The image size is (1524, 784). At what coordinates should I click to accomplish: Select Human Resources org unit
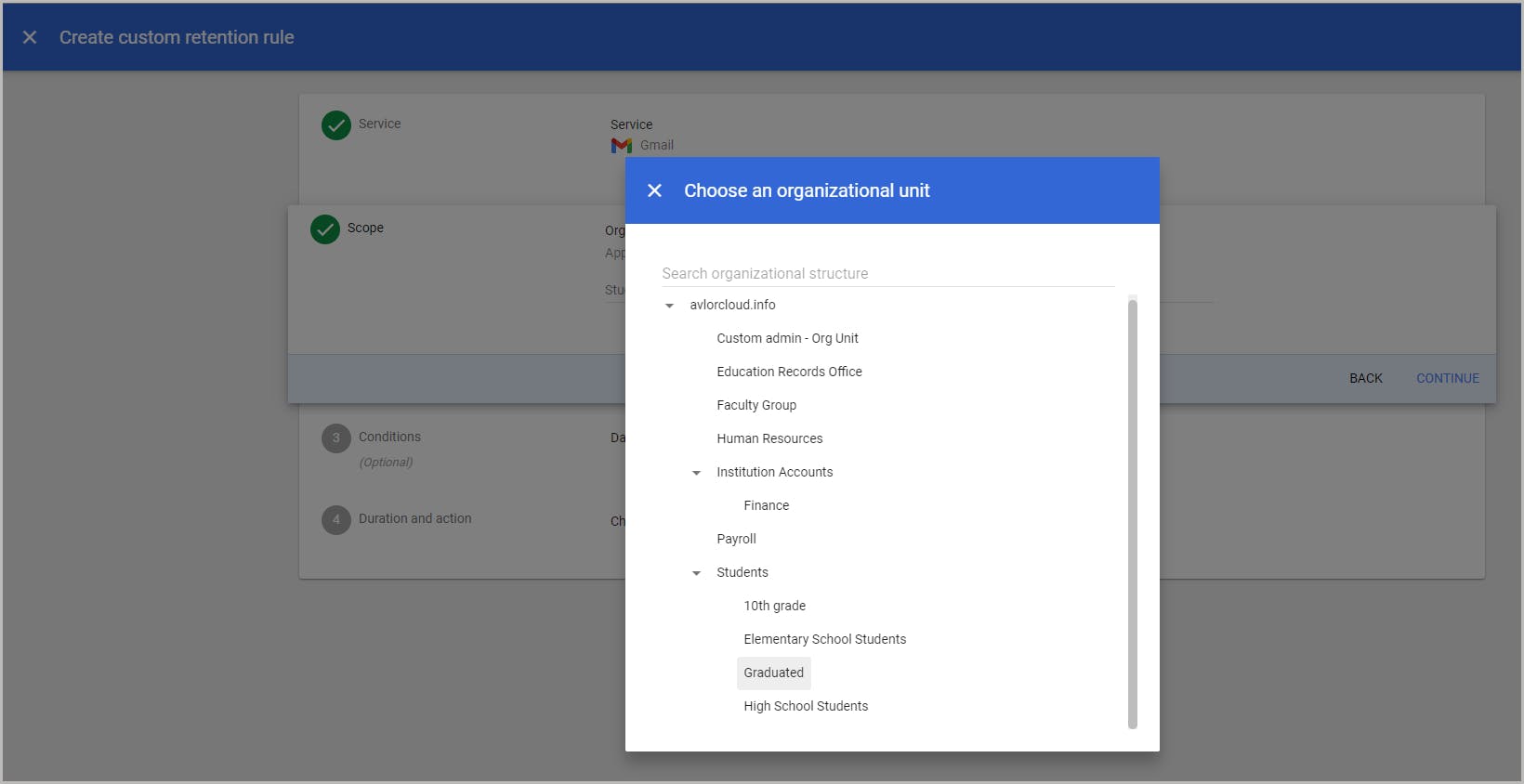(769, 438)
